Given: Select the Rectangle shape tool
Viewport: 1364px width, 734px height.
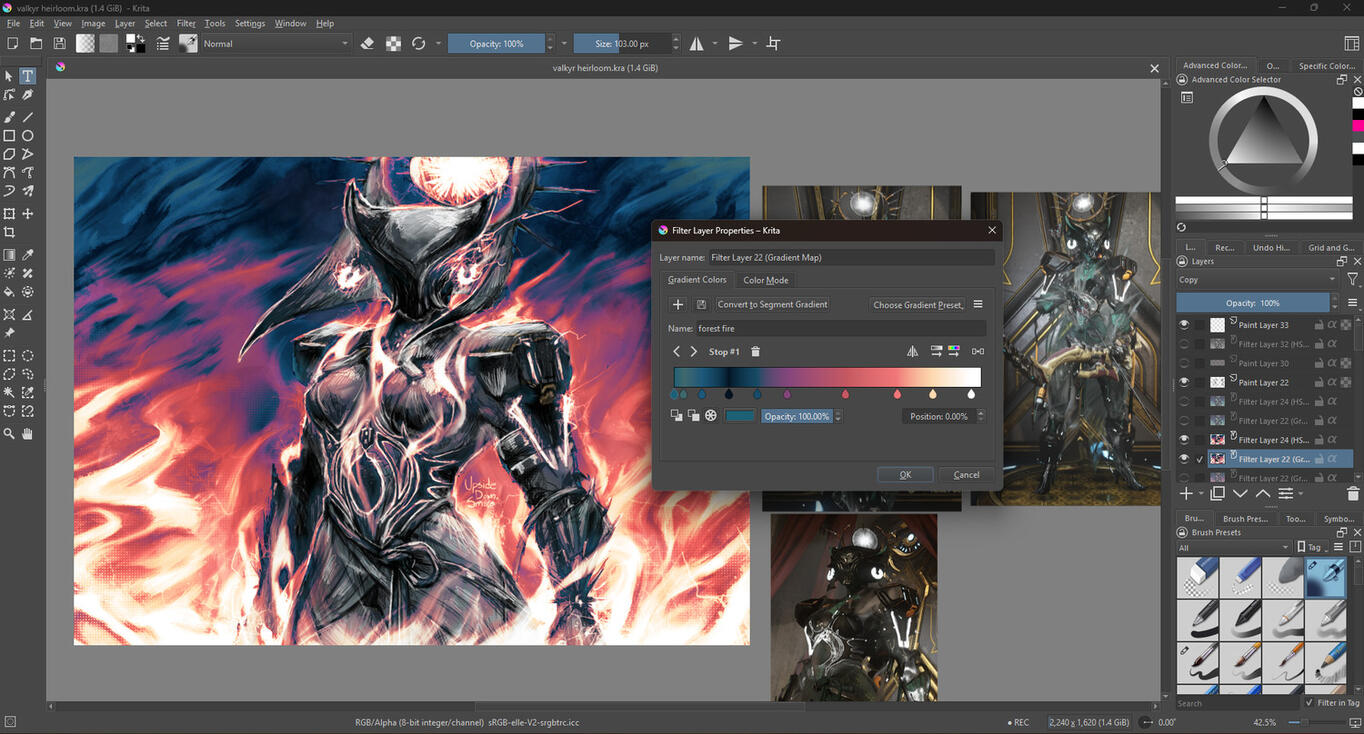Looking at the screenshot, I should [9, 136].
